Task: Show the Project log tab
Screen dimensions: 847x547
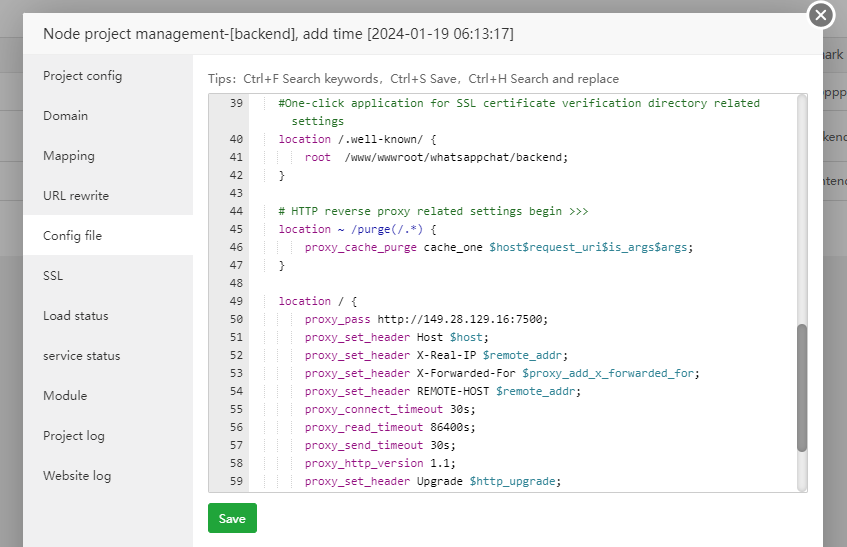Action: pos(73,436)
